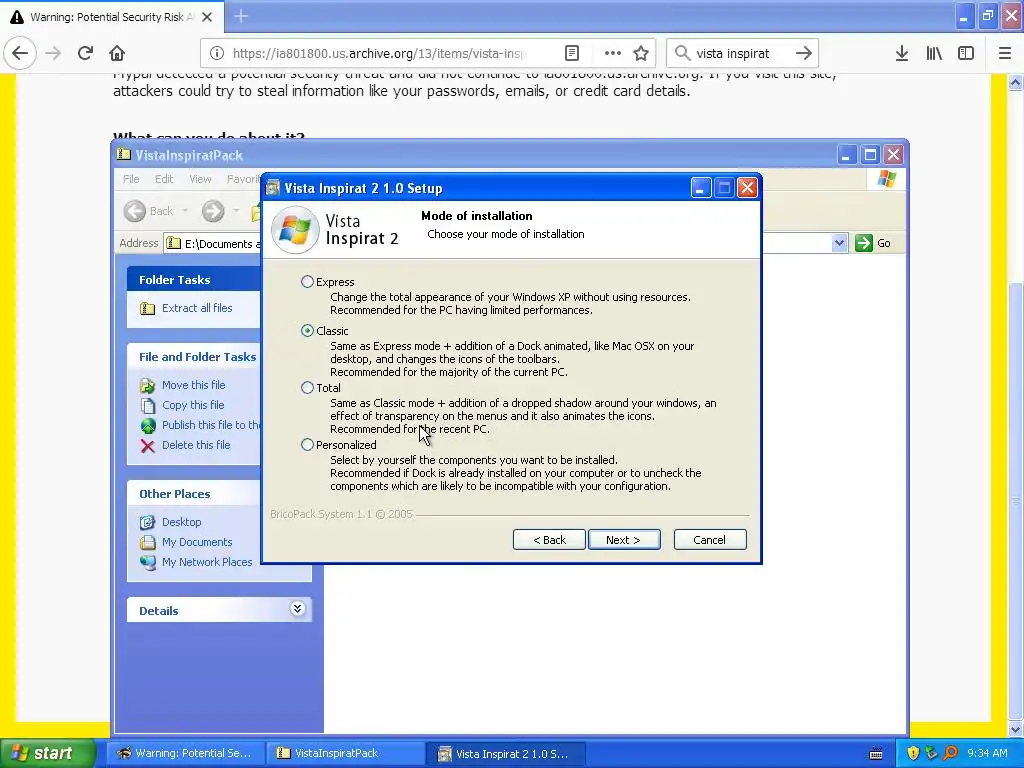Click scroll-up arrow of browser scrollbar
1024x768 pixels.
pyautogui.click(x=1016, y=82)
